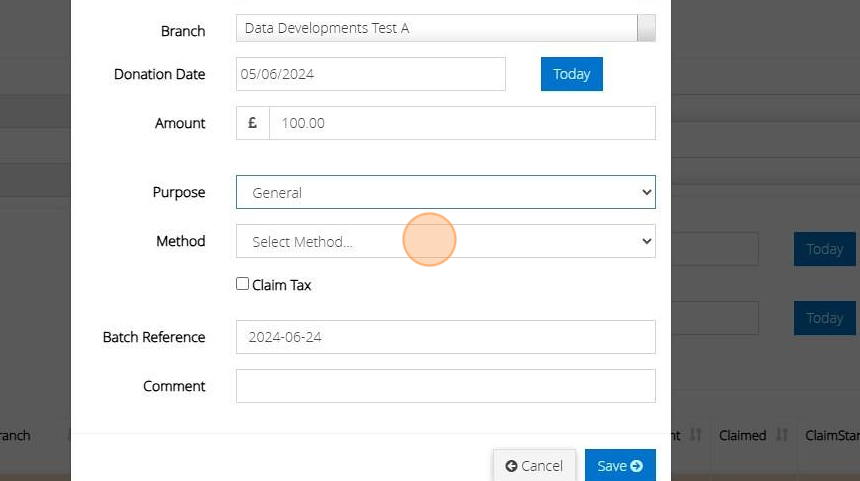Cancel the donation dialog
Image resolution: width=860 pixels, height=481 pixels.
point(534,466)
